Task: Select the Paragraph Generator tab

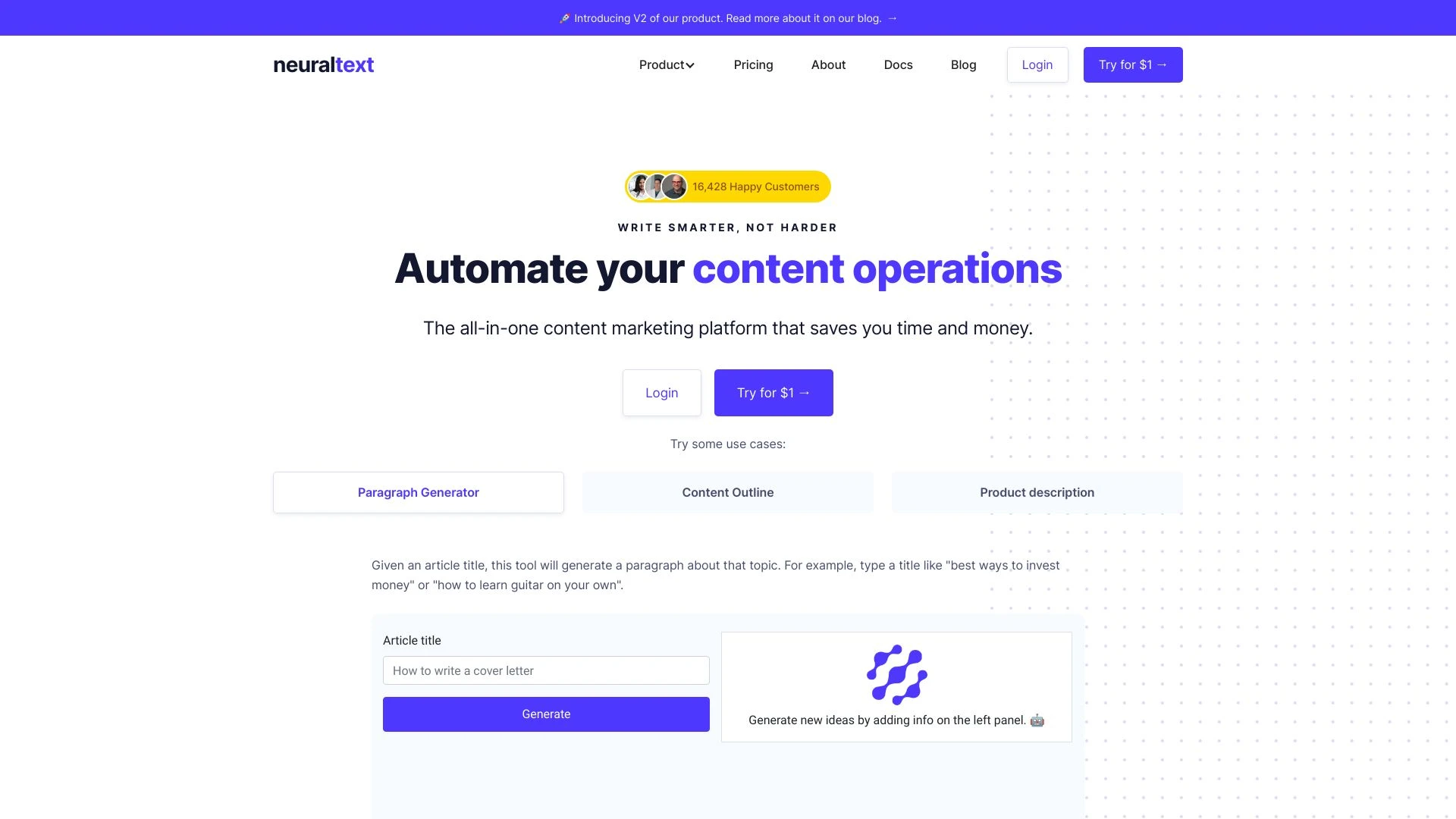Action: click(x=418, y=492)
